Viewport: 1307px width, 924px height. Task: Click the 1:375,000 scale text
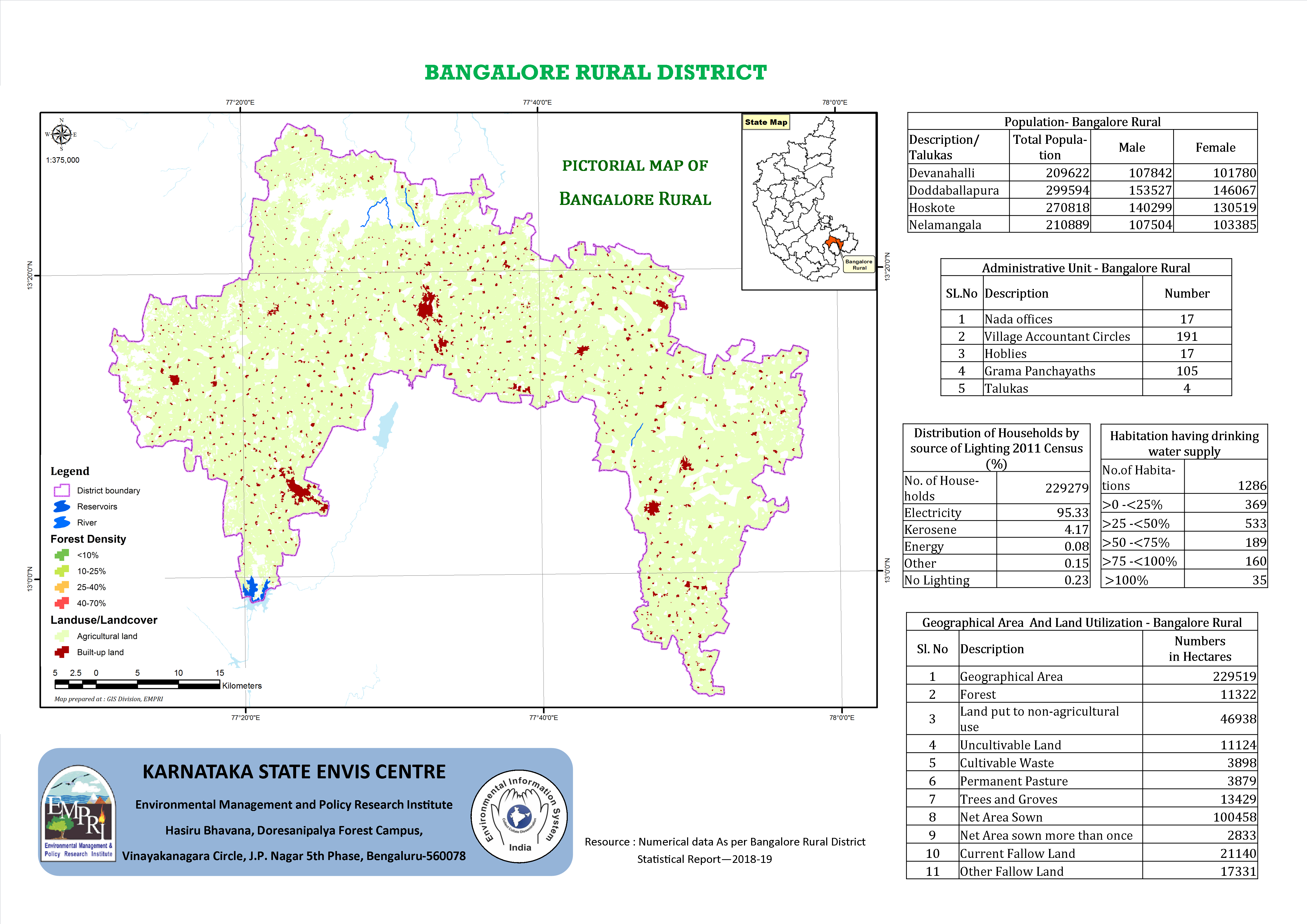63,160
